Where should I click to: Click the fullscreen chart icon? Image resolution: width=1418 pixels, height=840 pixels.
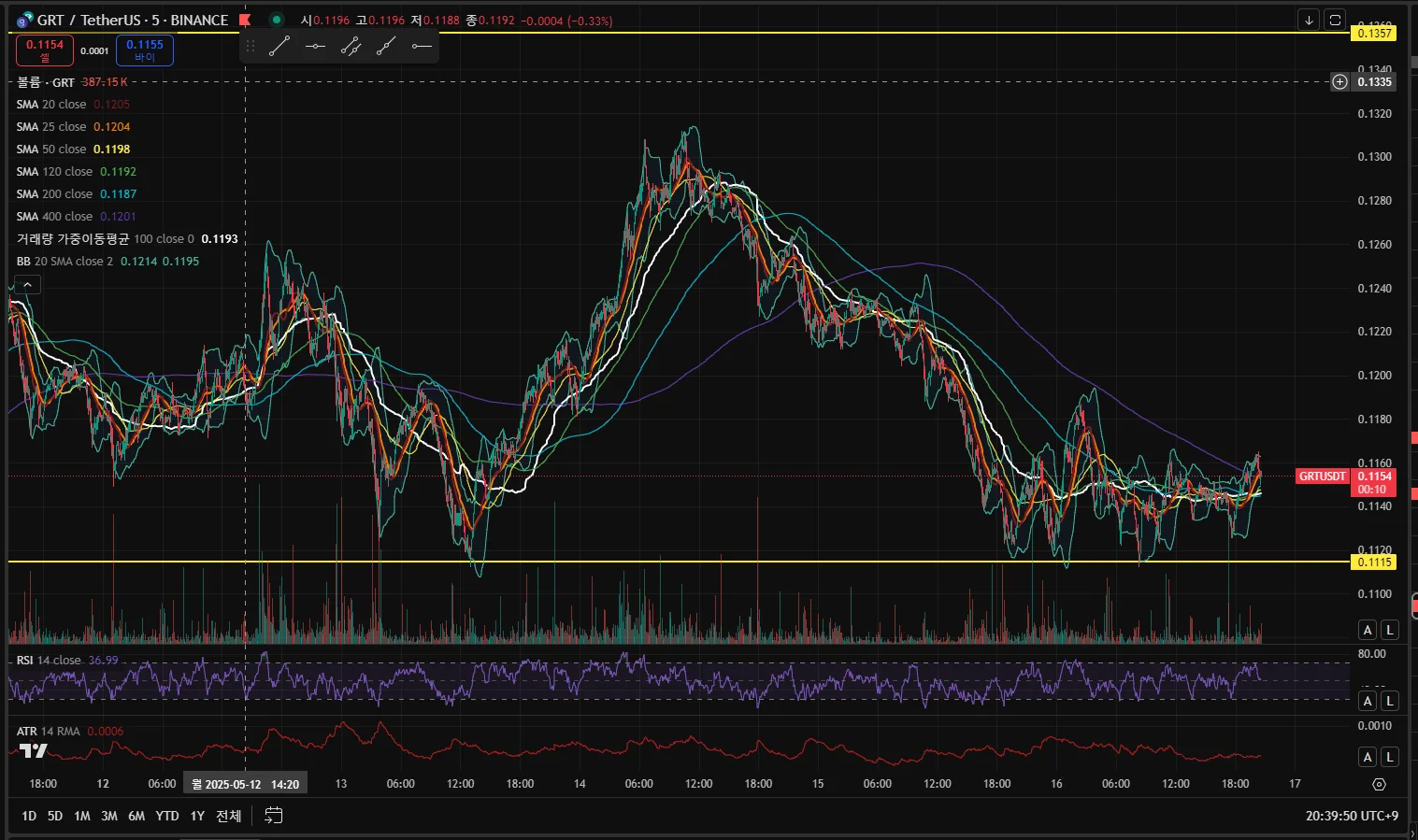click(x=1335, y=20)
